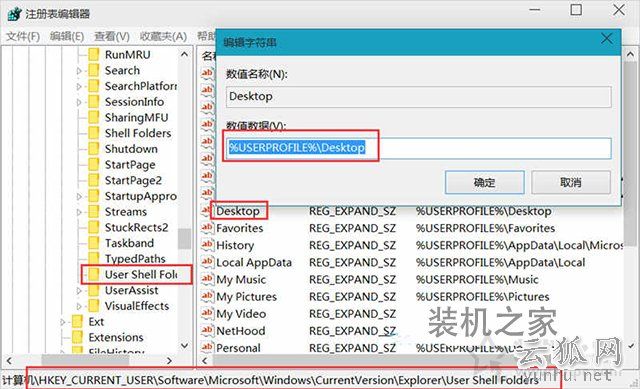
Task: Click the Registry Editor app icon in title bar
Action: (14, 13)
